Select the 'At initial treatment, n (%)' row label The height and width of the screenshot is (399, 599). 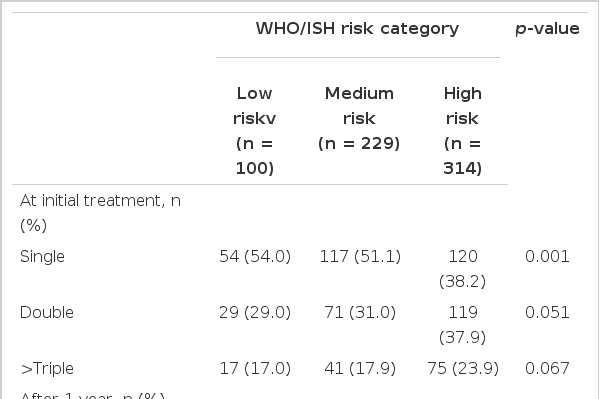pos(100,213)
